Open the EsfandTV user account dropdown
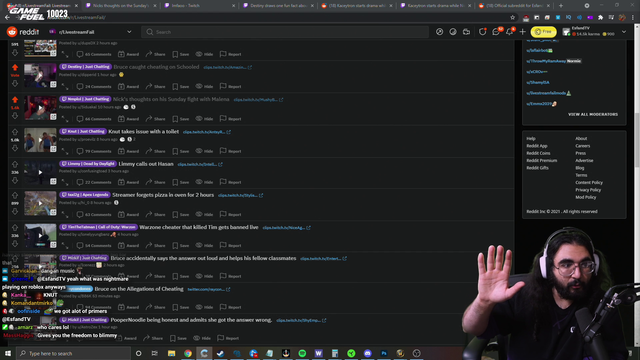Viewport: 640px width, 360px height. [594, 32]
